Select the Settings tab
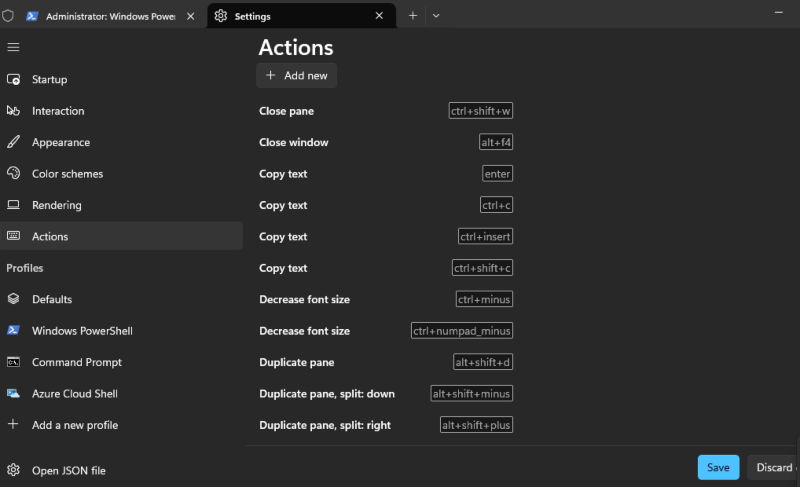800x487 pixels. (x=301, y=16)
